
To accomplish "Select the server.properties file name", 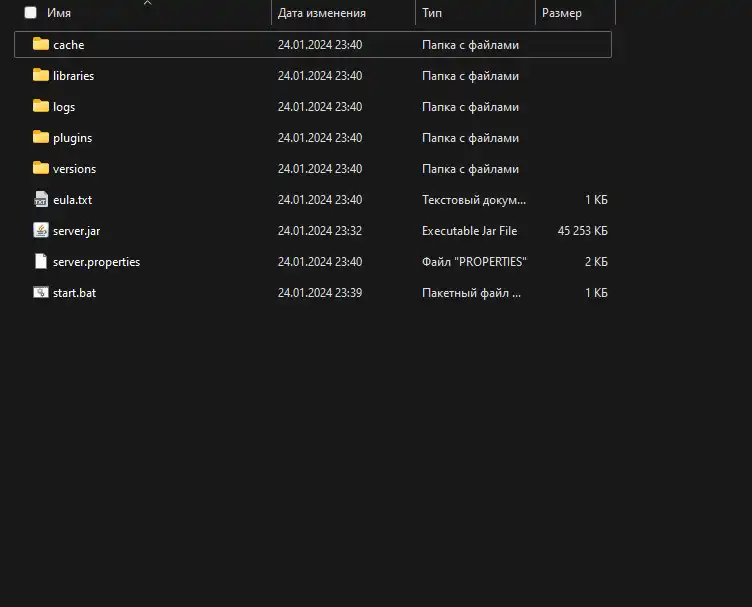I will click(96, 262).
